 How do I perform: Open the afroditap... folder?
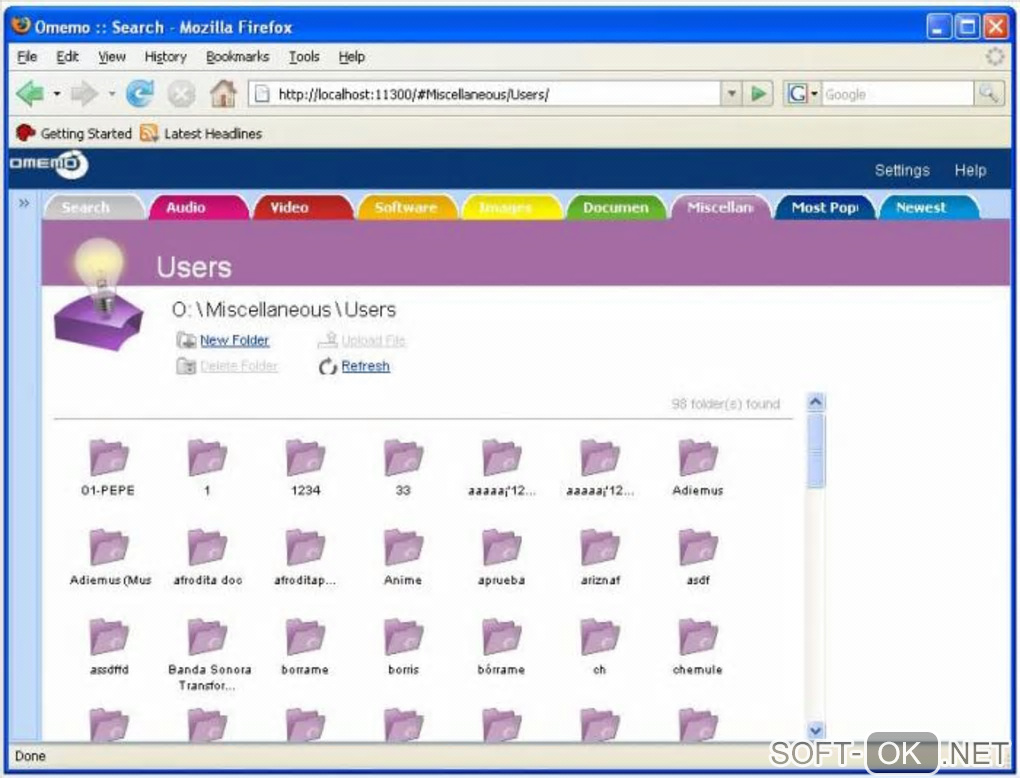[x=305, y=557]
